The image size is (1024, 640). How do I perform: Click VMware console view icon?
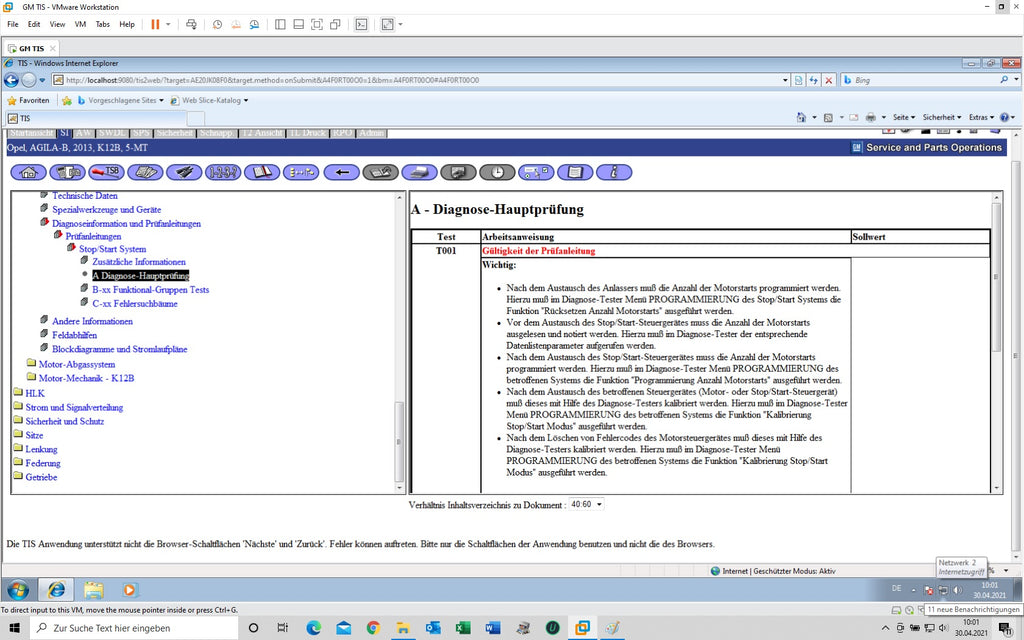click(x=361, y=24)
